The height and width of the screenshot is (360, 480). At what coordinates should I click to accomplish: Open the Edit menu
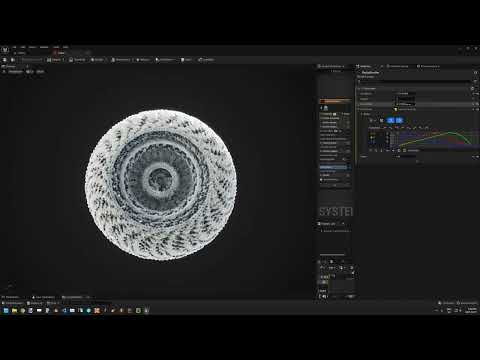[23, 47]
